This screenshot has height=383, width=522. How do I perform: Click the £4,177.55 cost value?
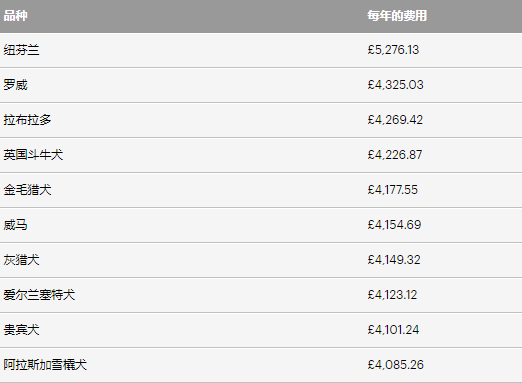392,190
